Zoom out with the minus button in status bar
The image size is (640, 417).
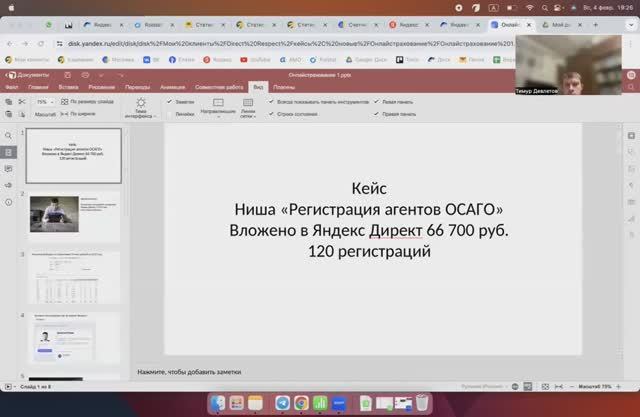(571, 386)
